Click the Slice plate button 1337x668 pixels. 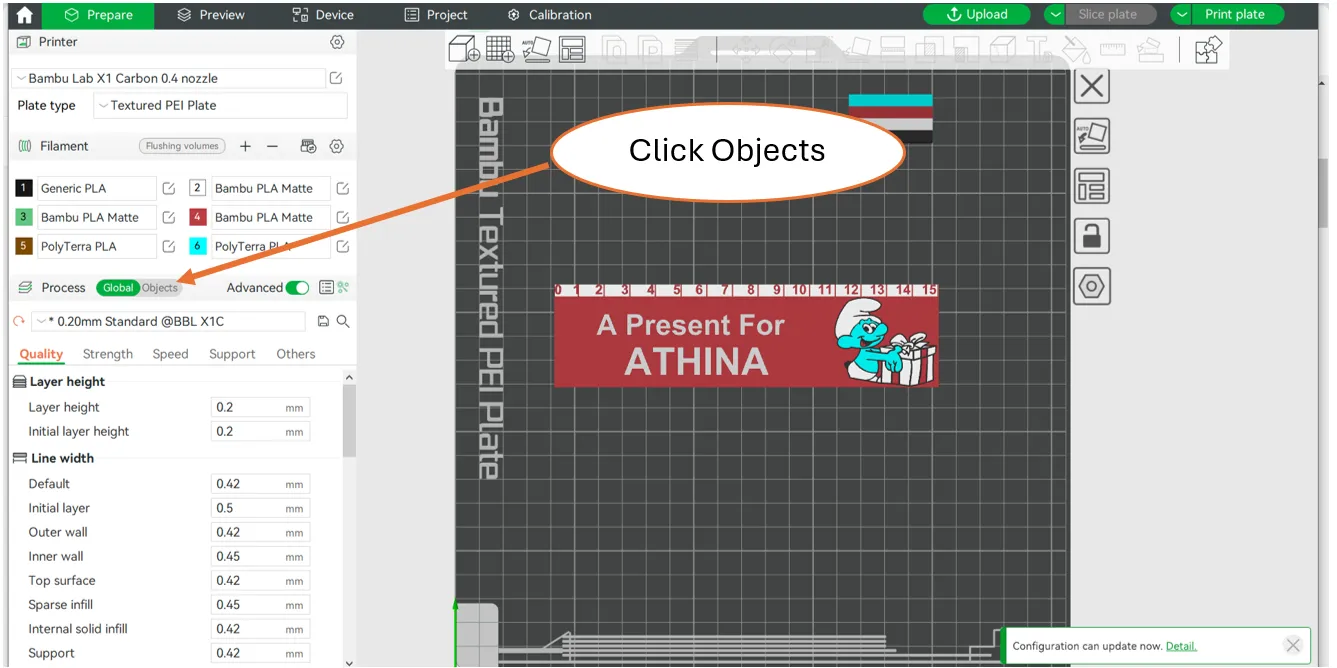(x=1111, y=15)
